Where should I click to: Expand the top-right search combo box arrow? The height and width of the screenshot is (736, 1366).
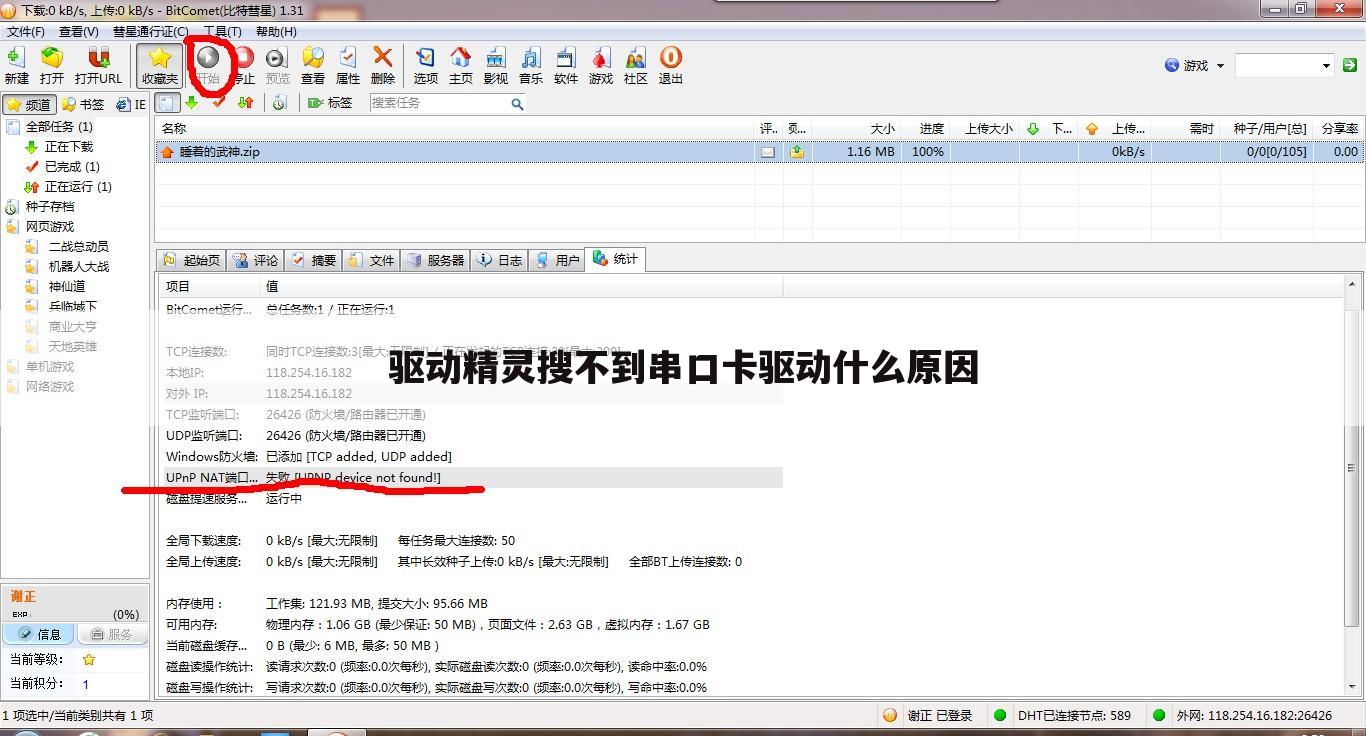point(1326,66)
